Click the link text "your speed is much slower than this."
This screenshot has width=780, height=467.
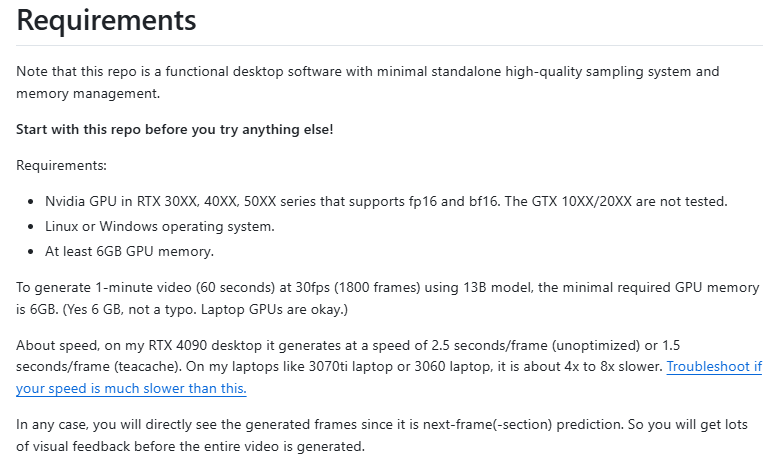coord(131,388)
